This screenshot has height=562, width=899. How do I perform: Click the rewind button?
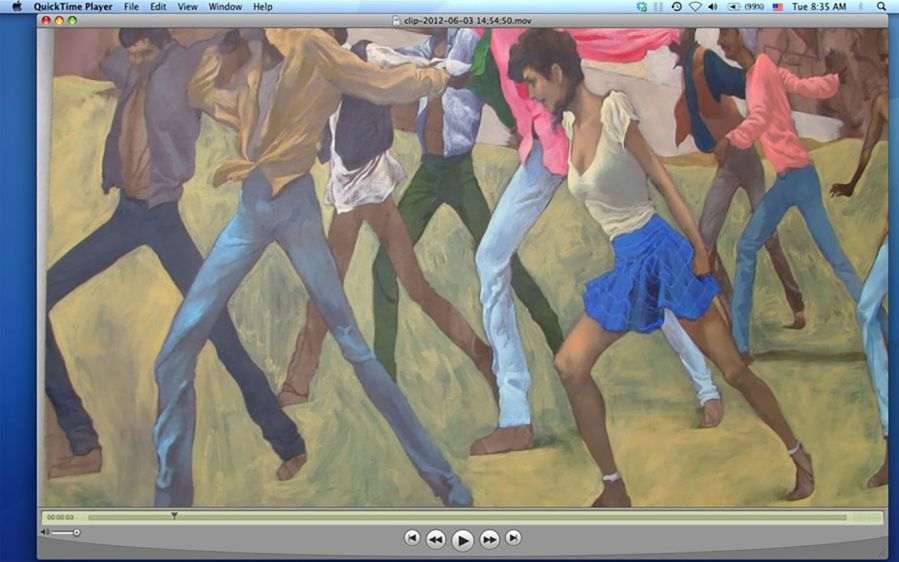pos(436,539)
